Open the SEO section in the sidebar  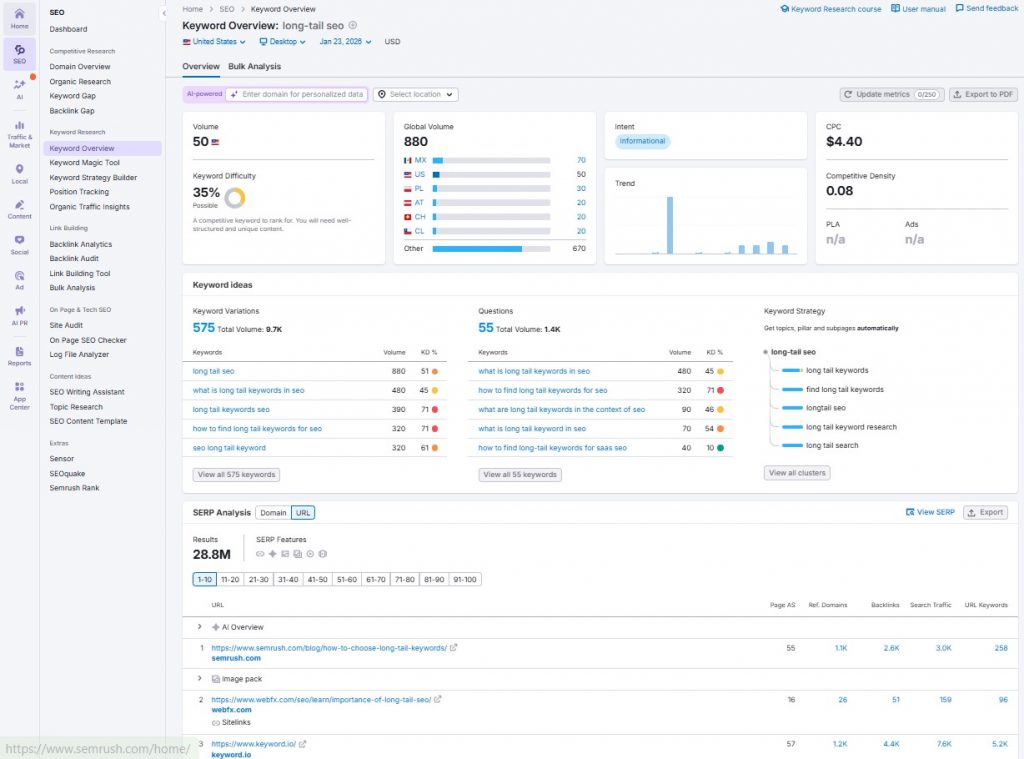click(20, 50)
